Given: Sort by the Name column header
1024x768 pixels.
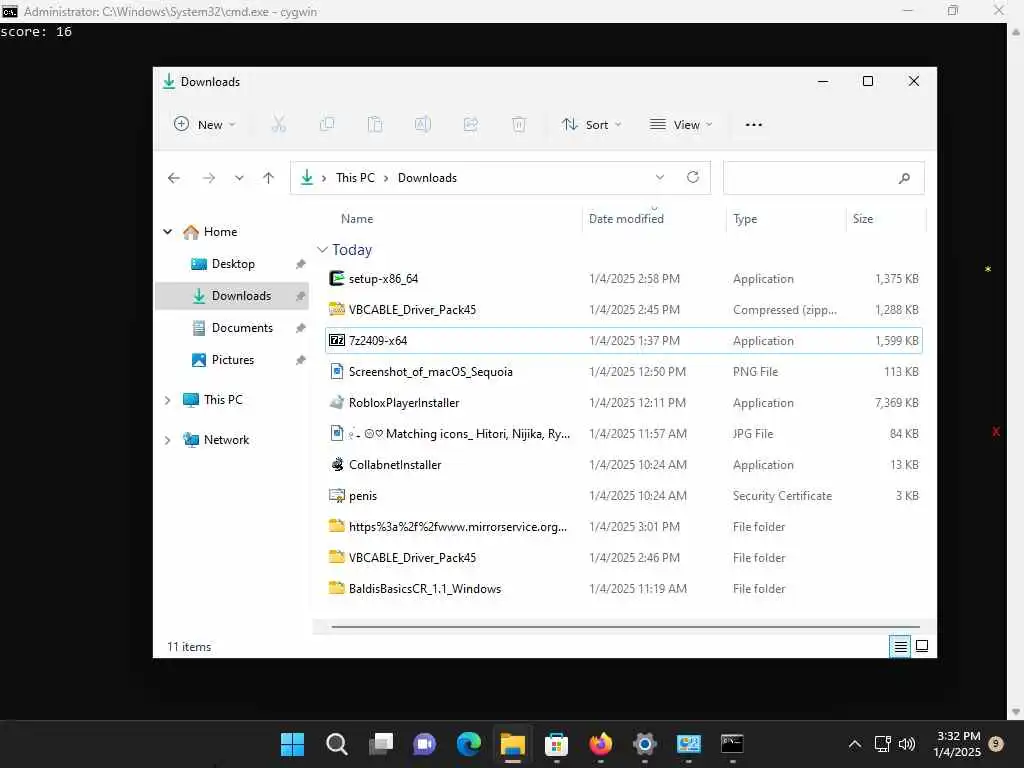Looking at the screenshot, I should pos(357,219).
